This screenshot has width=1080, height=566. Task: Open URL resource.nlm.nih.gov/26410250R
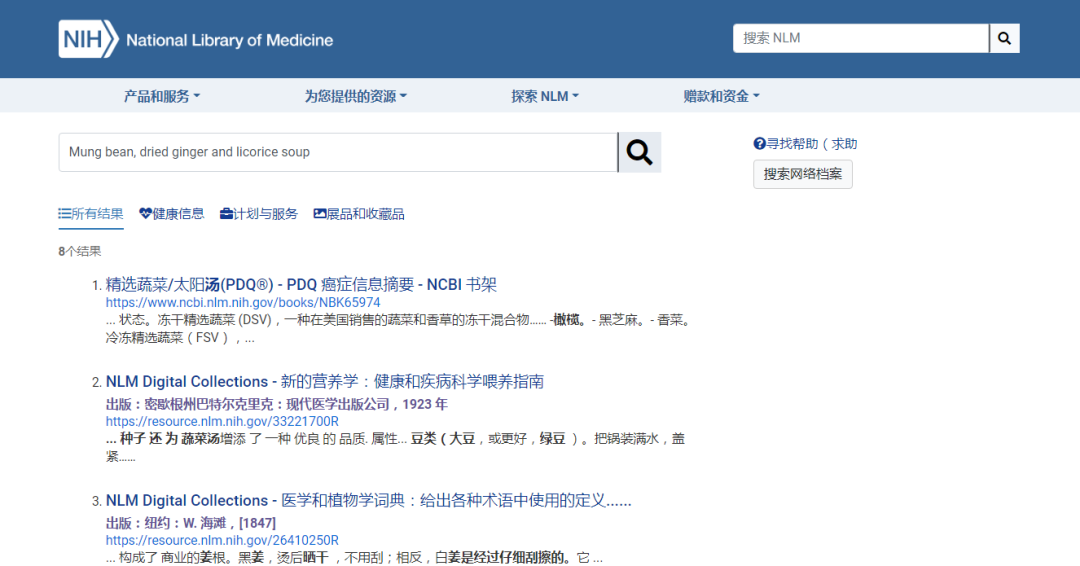(222, 541)
